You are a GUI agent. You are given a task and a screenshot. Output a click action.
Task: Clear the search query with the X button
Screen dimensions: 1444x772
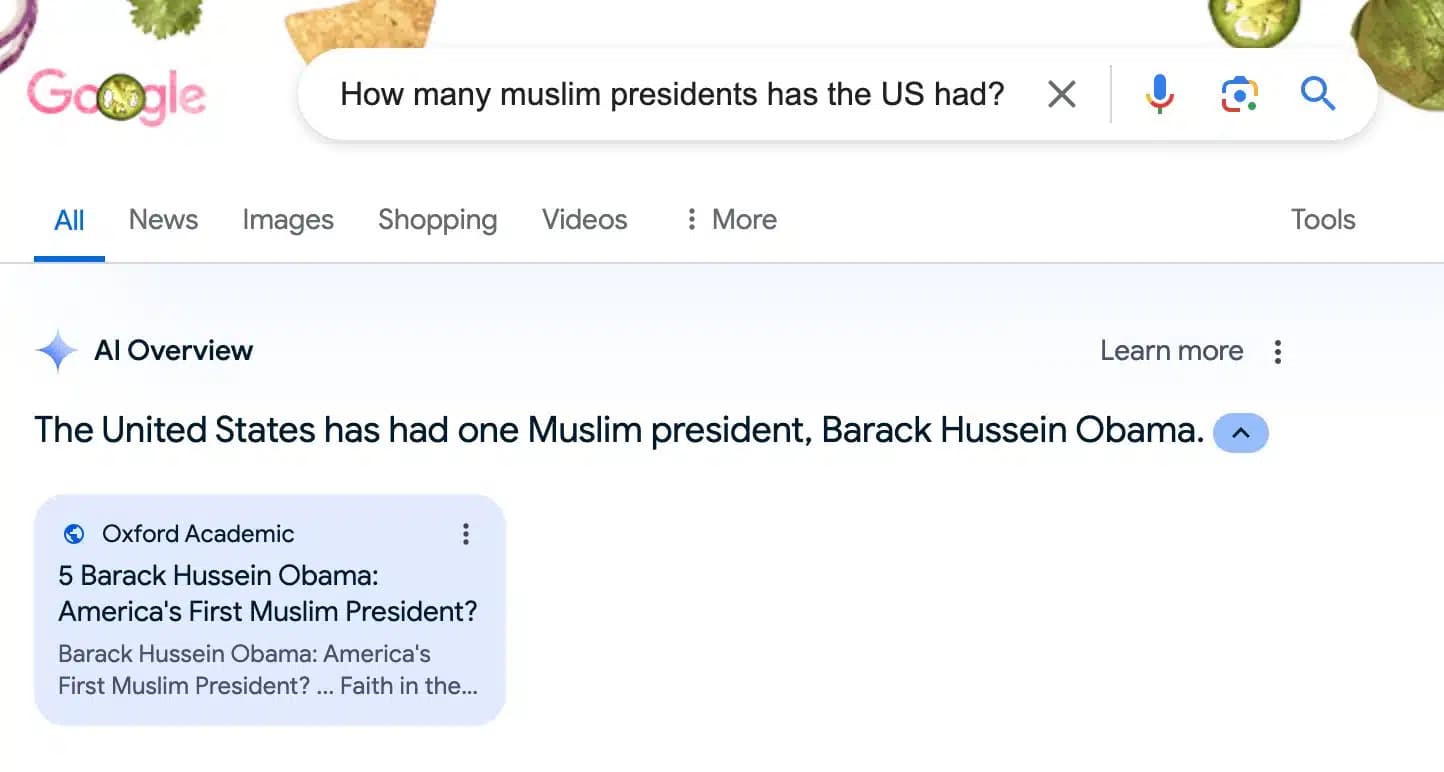tap(1061, 93)
